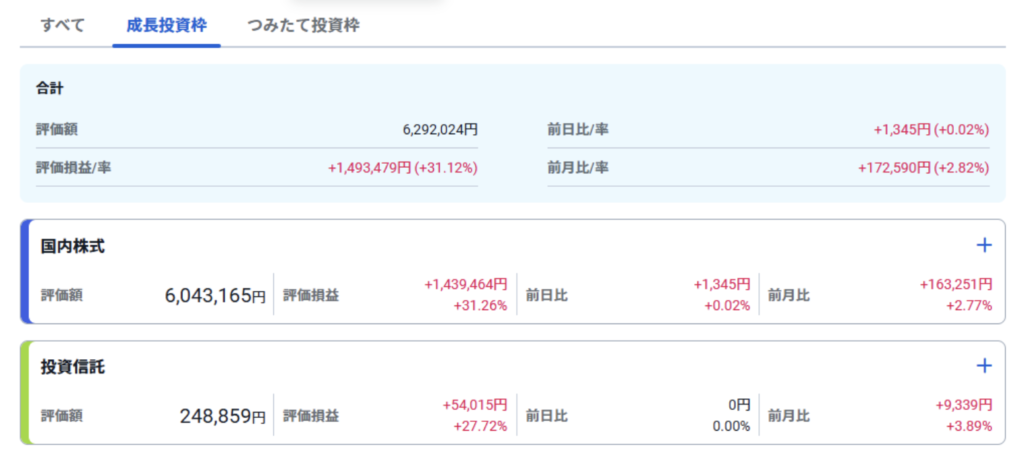Click 国内株式 評価額 6,043,165円
The height and width of the screenshot is (461, 1024).
(215, 295)
